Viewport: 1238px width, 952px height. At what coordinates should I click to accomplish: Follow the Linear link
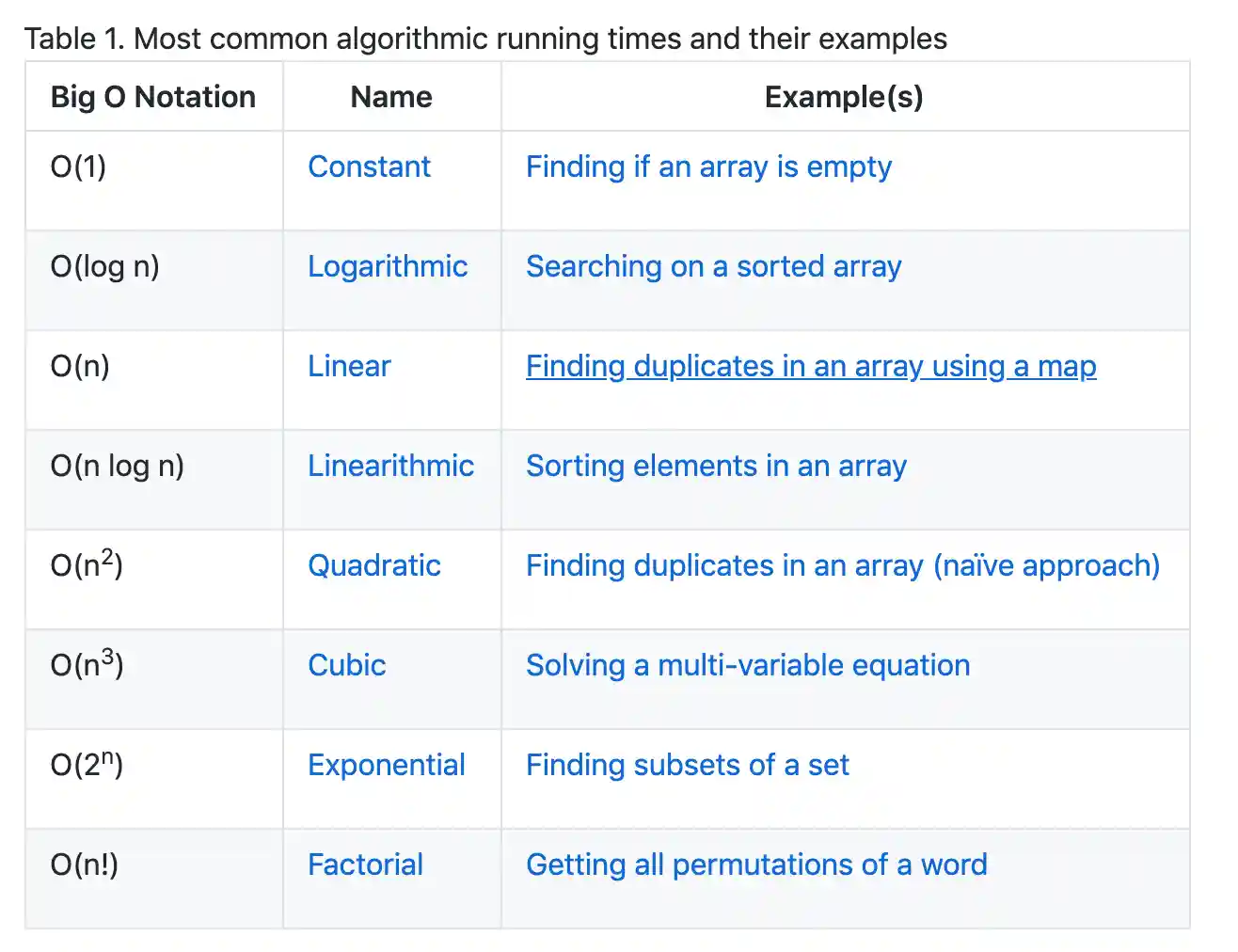[x=349, y=366]
